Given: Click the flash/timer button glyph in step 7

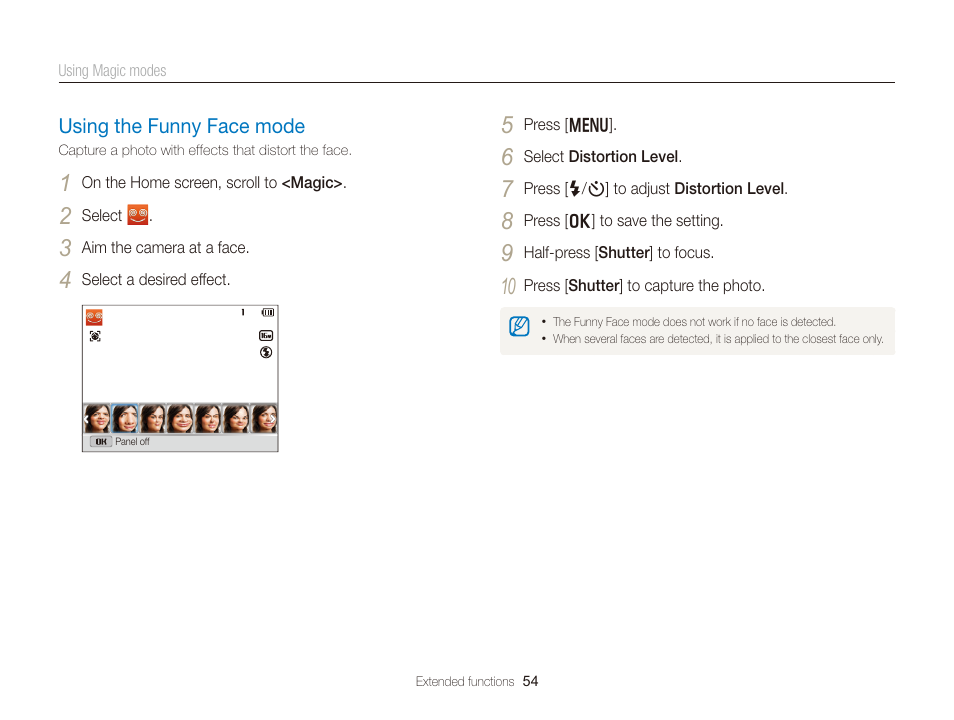Looking at the screenshot, I should click(x=587, y=189).
